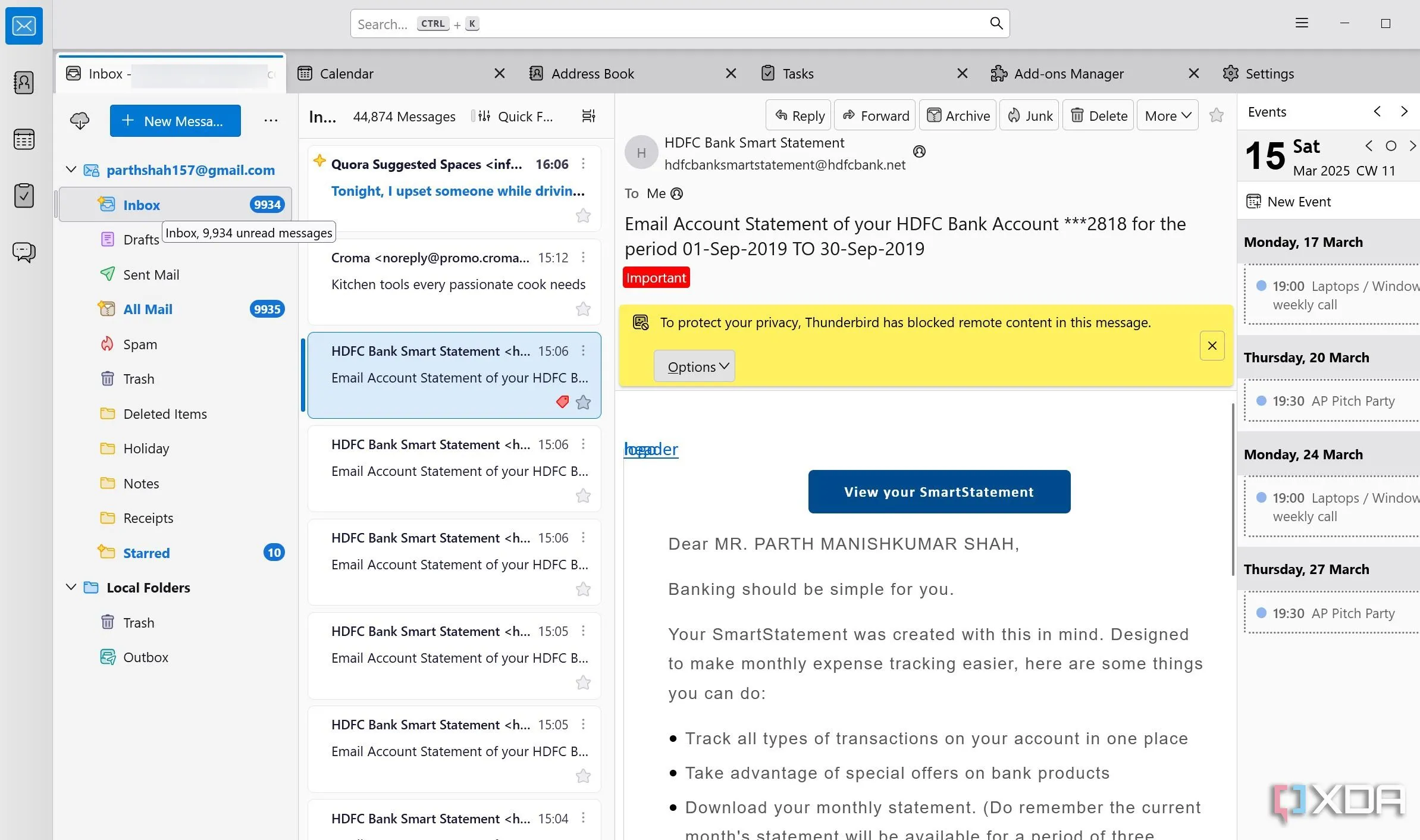
Task: Toggle star on the opened message header
Action: [1217, 115]
